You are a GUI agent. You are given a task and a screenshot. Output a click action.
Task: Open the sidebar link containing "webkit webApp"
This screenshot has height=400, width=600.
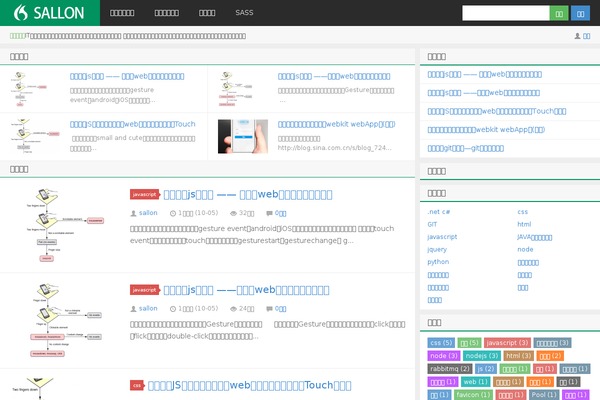[486, 129]
